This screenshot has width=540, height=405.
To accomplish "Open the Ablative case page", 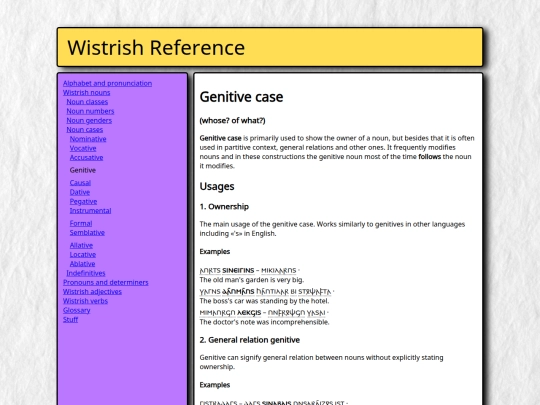I will (x=82, y=264).
